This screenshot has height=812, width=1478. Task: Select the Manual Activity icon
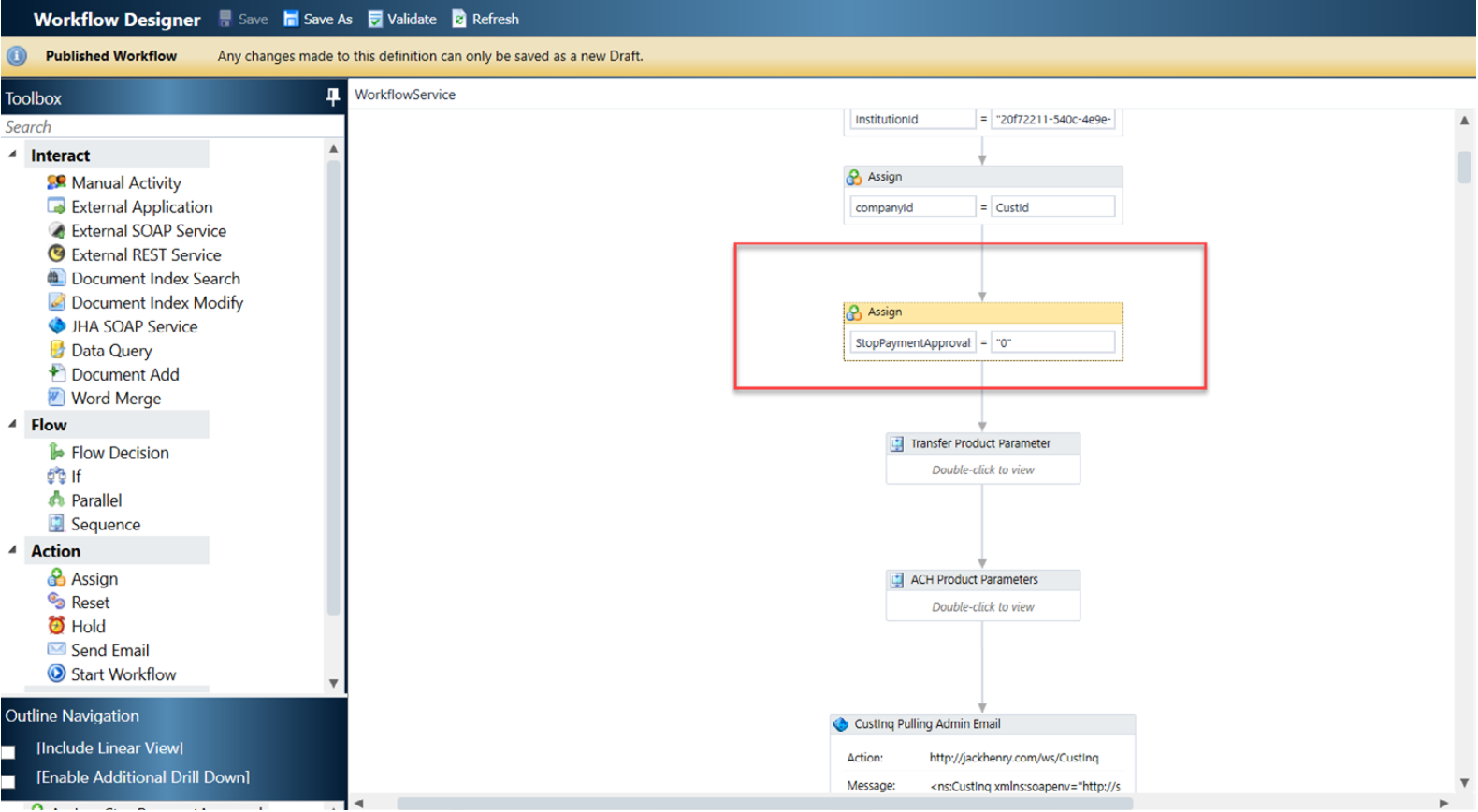coord(56,182)
